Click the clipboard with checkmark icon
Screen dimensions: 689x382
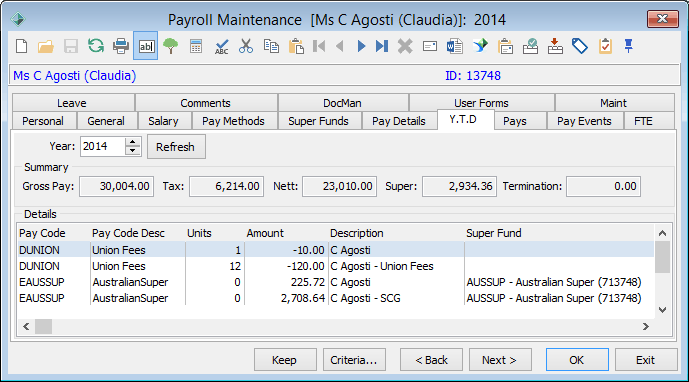pos(605,46)
